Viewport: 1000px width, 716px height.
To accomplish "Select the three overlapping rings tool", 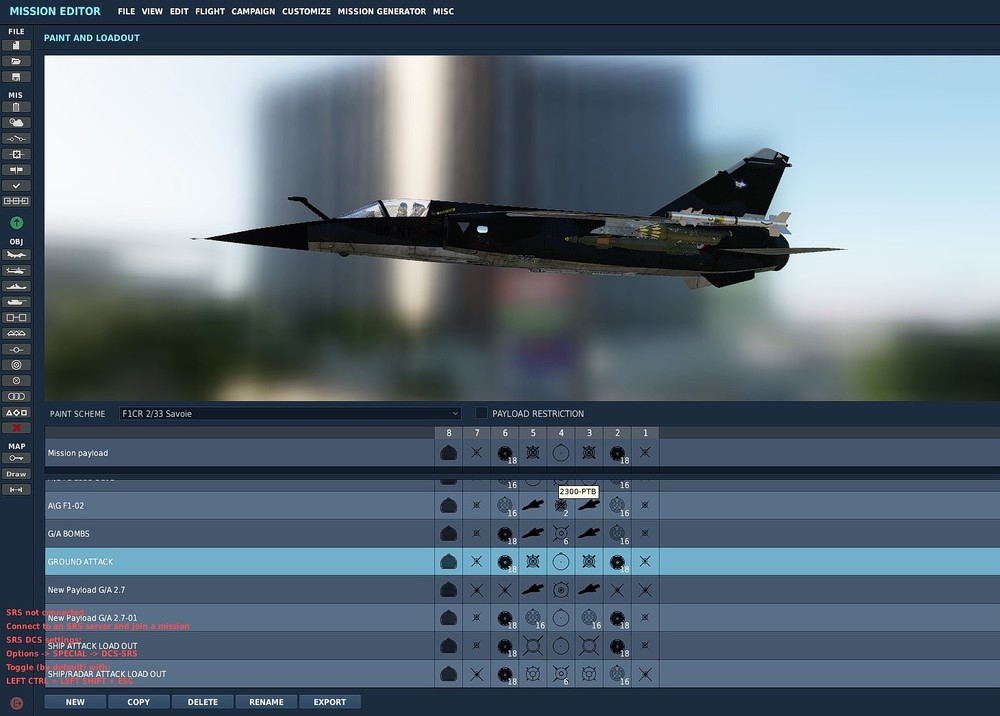I will coord(17,397).
